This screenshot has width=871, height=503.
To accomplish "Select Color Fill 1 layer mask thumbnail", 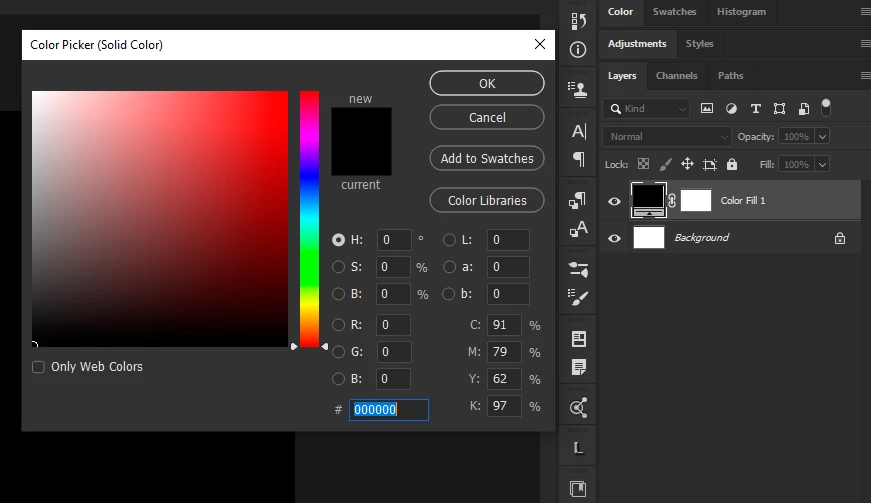I will tap(695, 200).
